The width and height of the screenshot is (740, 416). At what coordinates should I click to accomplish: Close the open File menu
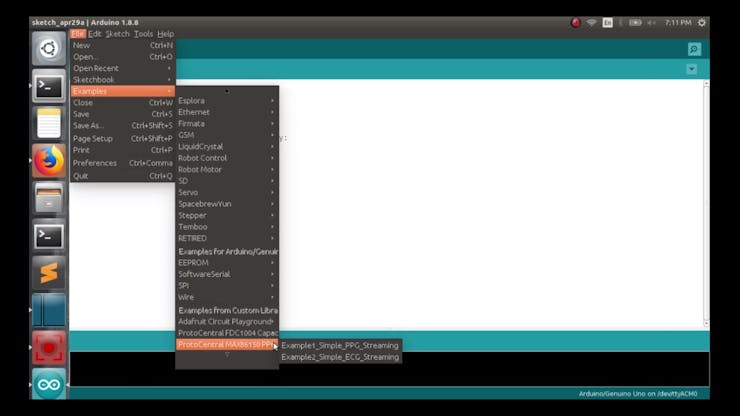(x=78, y=34)
